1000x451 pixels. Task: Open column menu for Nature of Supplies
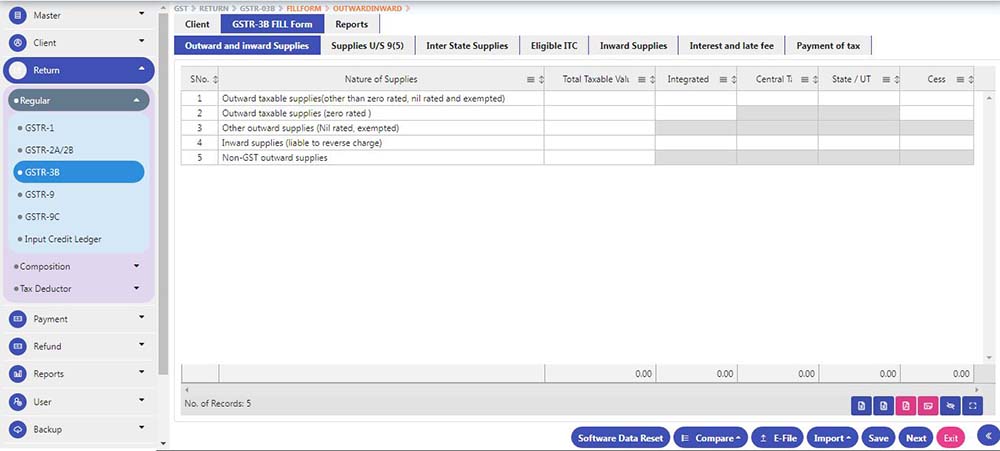(530, 79)
